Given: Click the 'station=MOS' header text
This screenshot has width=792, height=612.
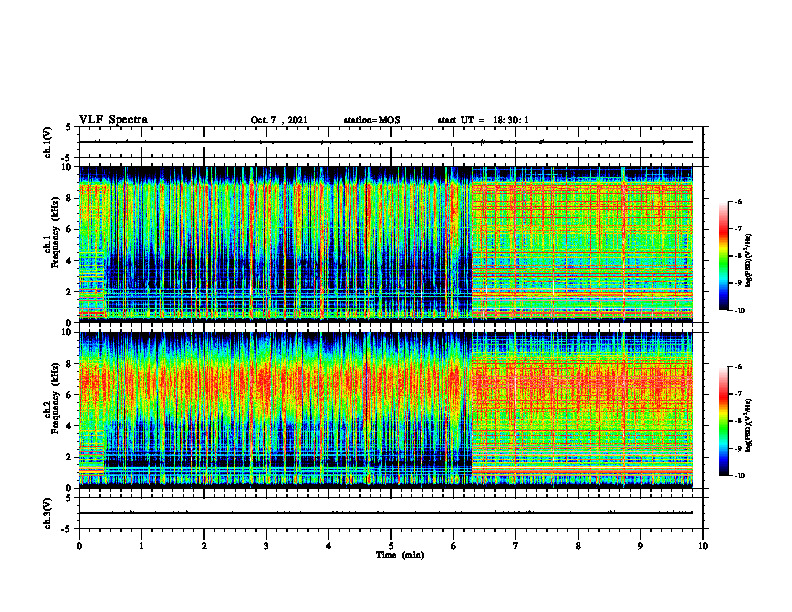Looking at the screenshot, I should point(372,120).
